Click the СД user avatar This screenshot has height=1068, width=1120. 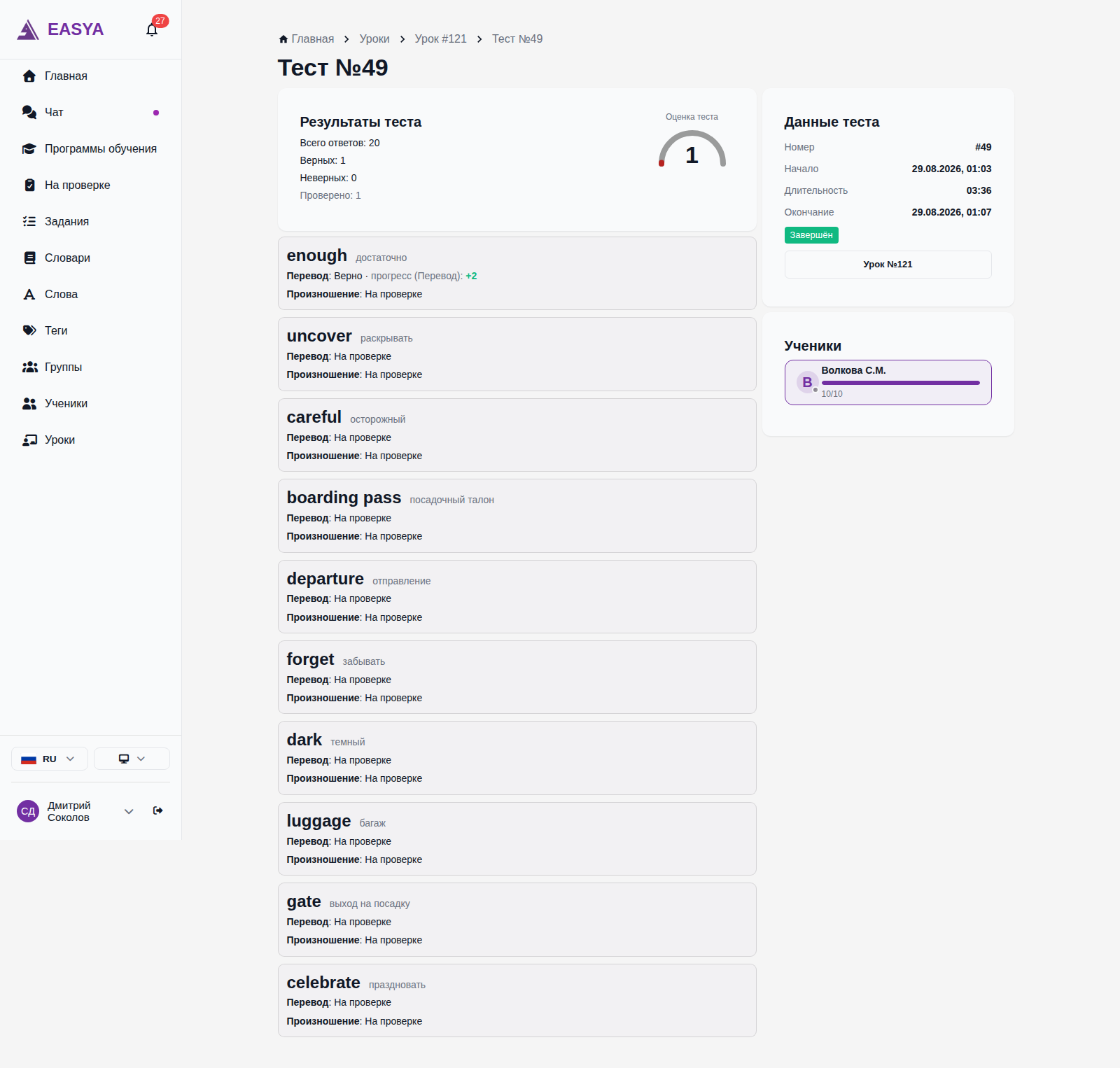tap(28, 811)
